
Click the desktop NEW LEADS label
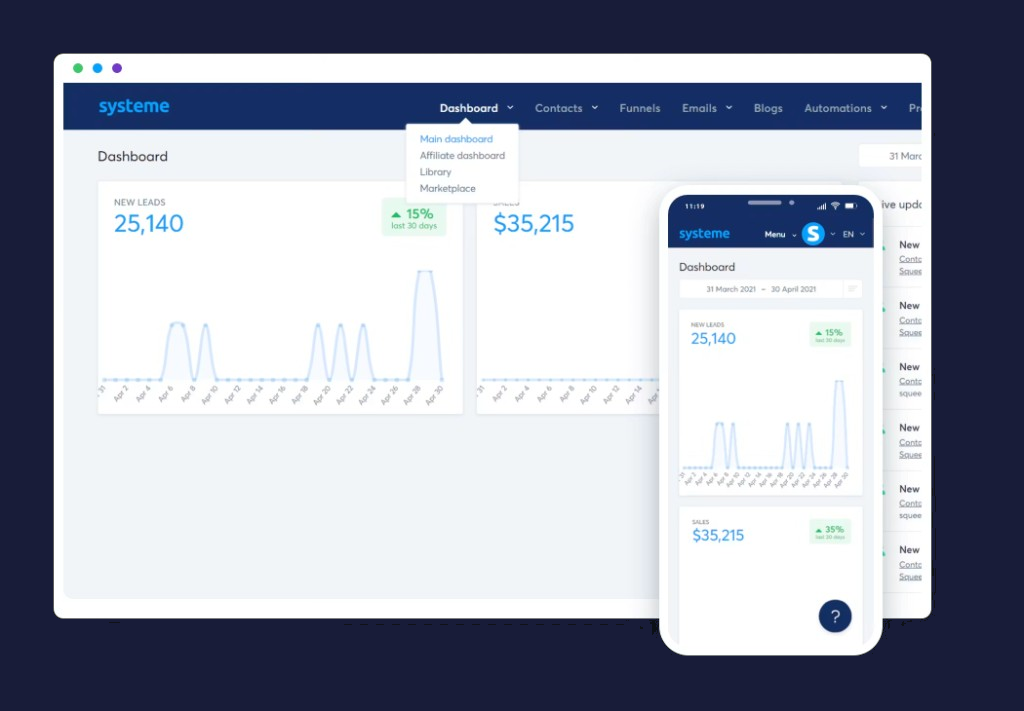point(140,202)
